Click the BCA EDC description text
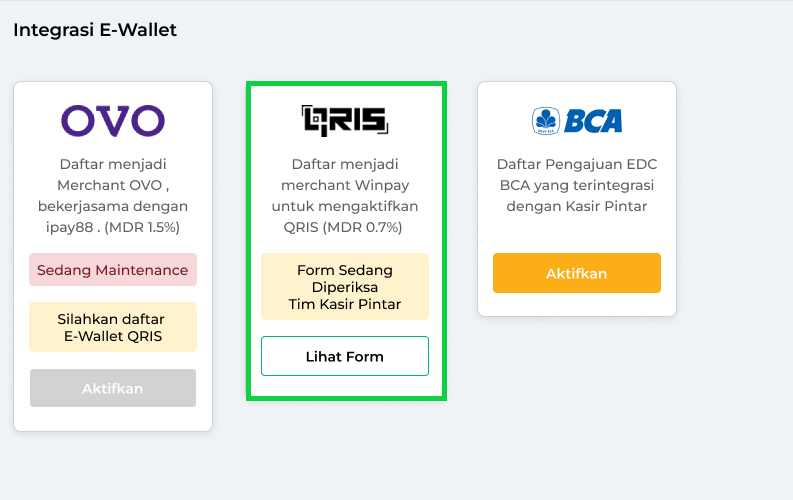This screenshot has height=500, width=793. [x=577, y=185]
